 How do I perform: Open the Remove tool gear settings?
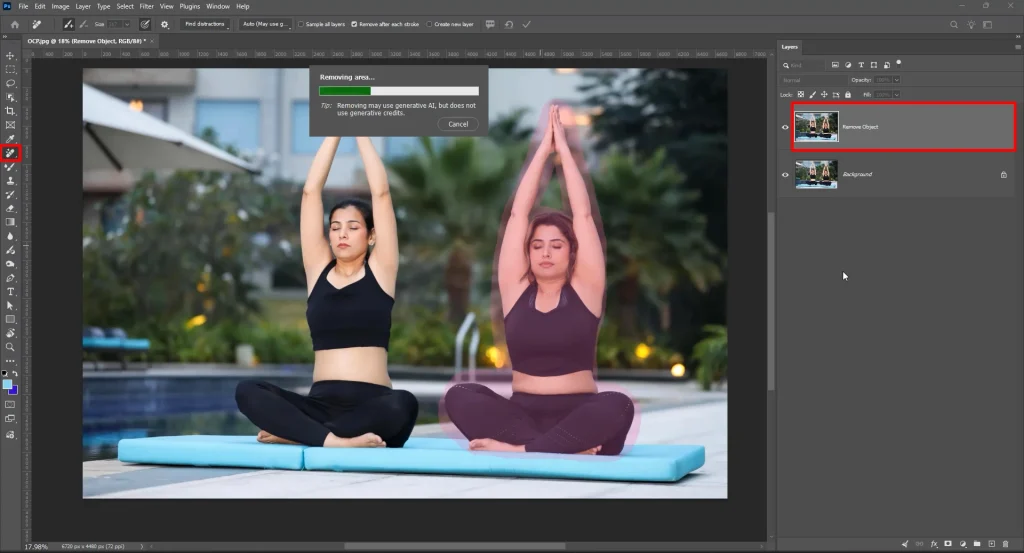(165, 24)
